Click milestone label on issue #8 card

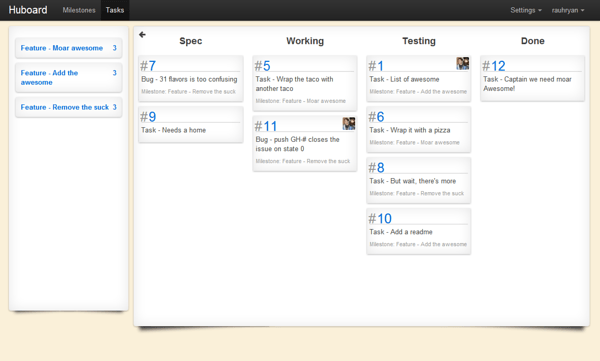pyautogui.click(x=417, y=193)
